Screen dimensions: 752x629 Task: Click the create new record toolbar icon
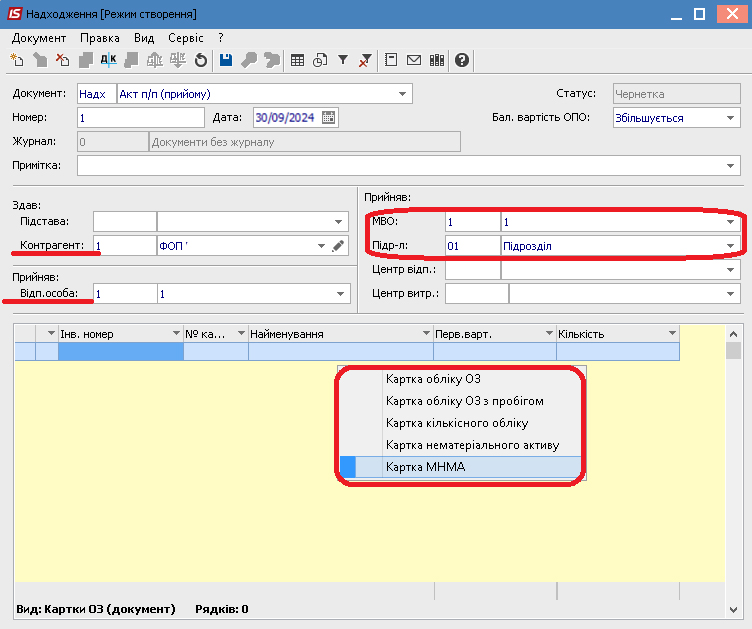(17, 60)
